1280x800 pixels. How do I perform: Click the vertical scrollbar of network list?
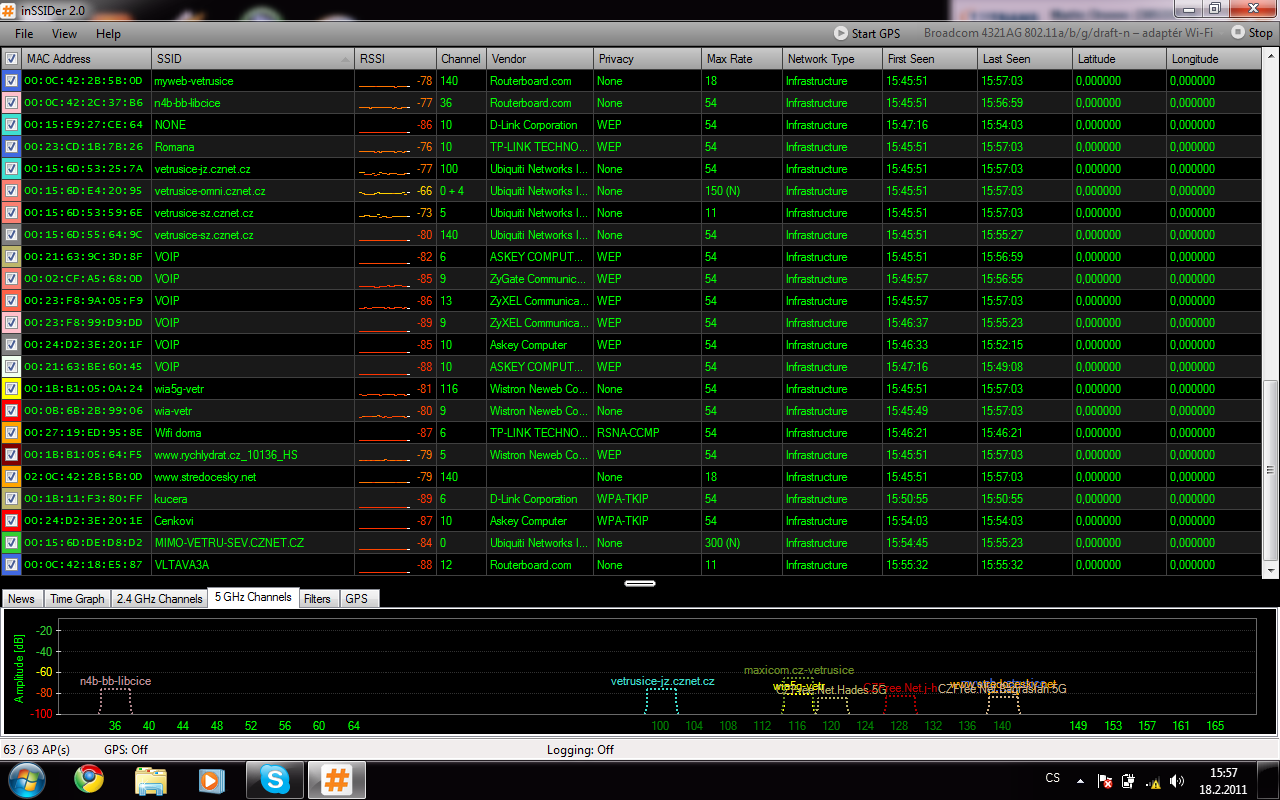coord(1271,470)
